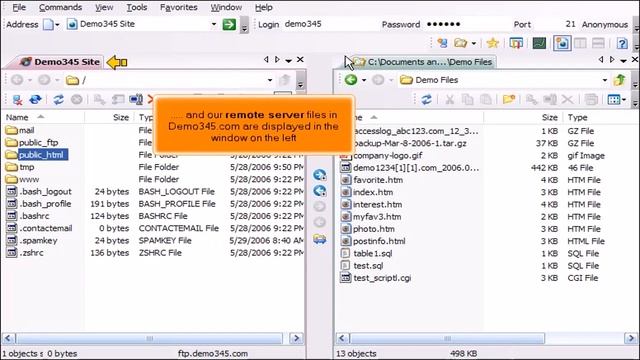Screen dimensions: 640x360
Task: Click the remote pane horizontal scrollbar thumb
Action: point(149,338)
